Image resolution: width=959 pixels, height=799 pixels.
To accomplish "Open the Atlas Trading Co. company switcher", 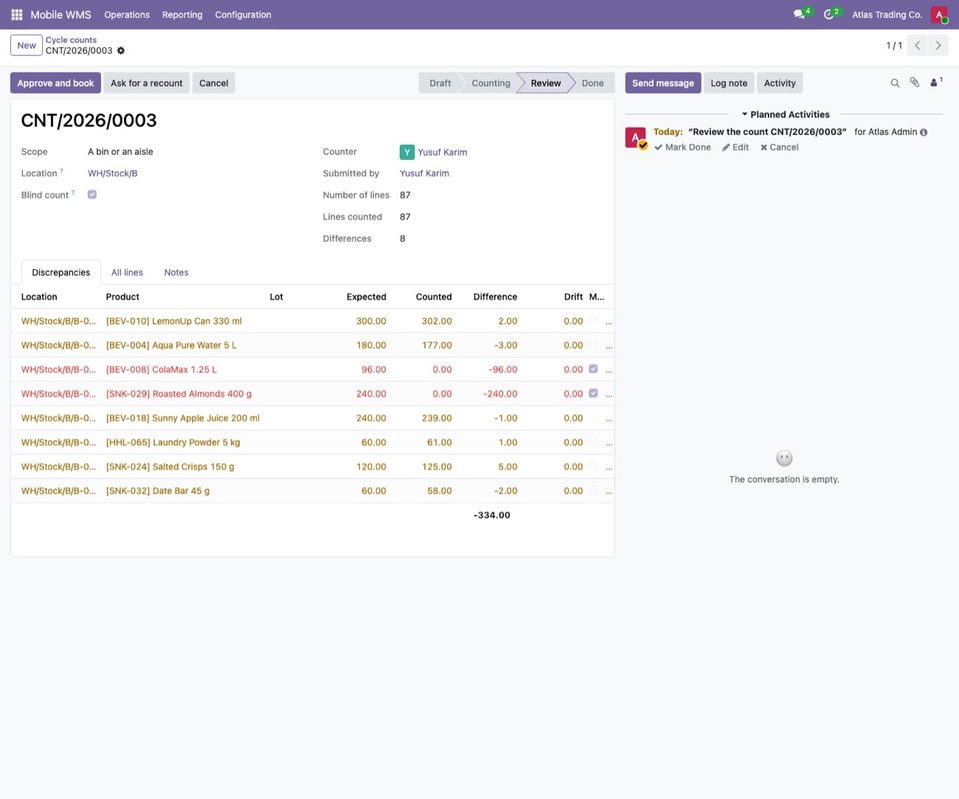I will pos(887,15).
